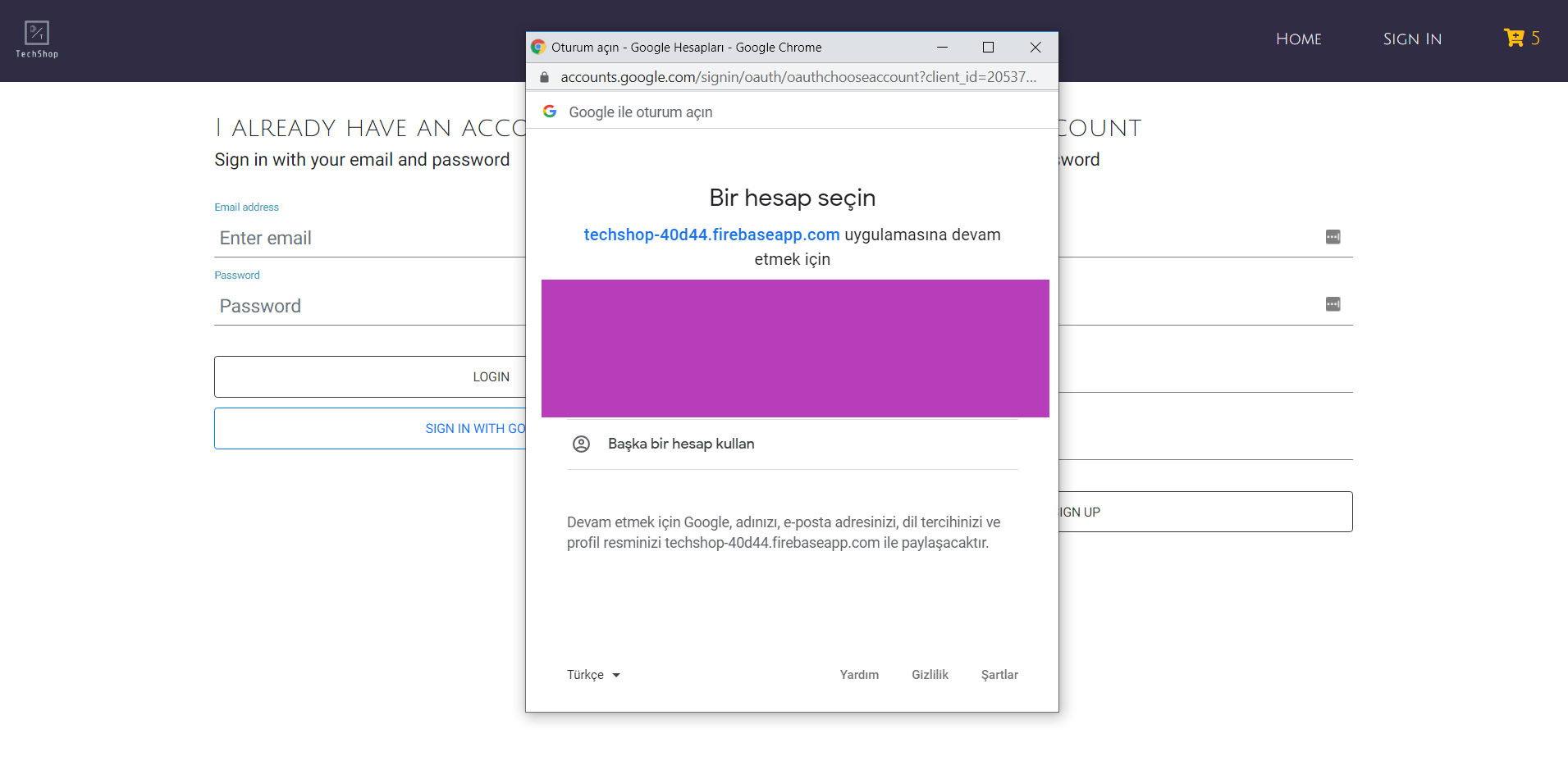Click the popup address bar URL
Viewport: 1568px width, 770px height.
(798, 77)
